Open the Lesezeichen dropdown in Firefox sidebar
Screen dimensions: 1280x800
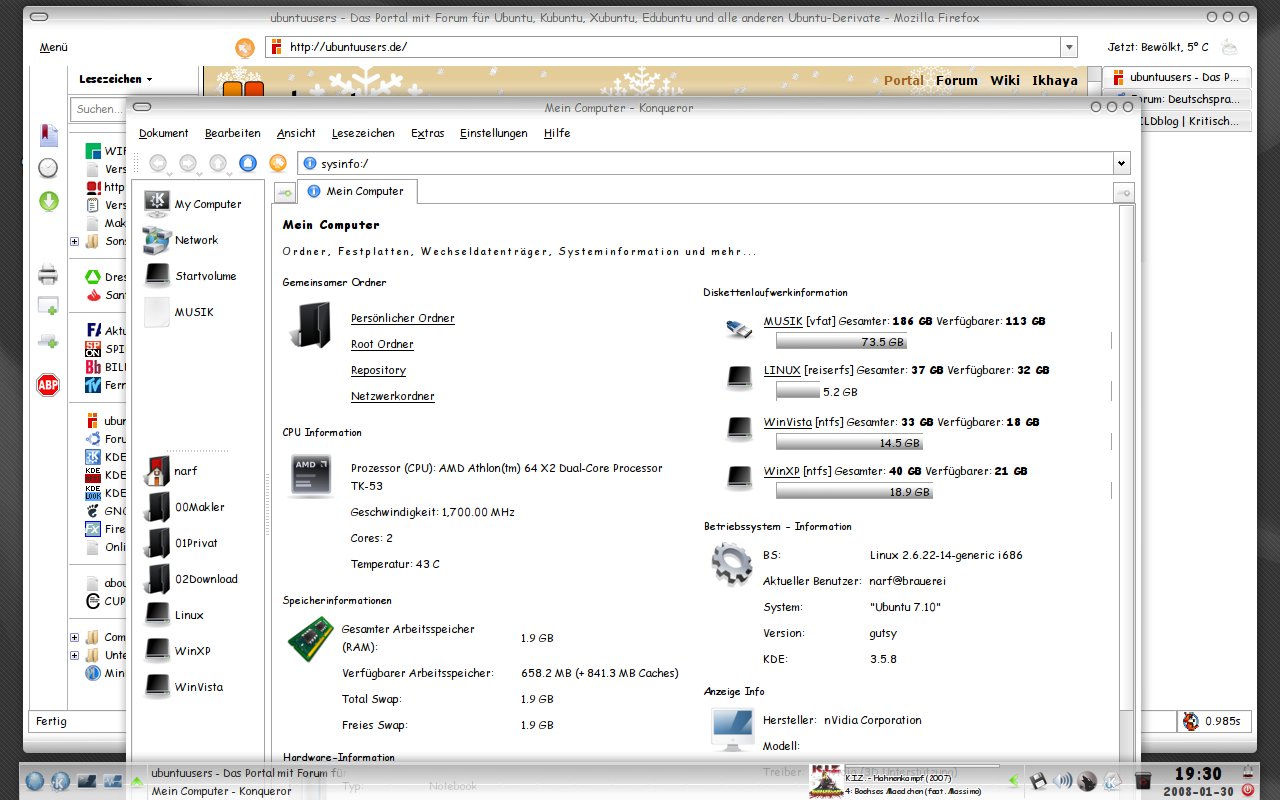[x=116, y=79]
